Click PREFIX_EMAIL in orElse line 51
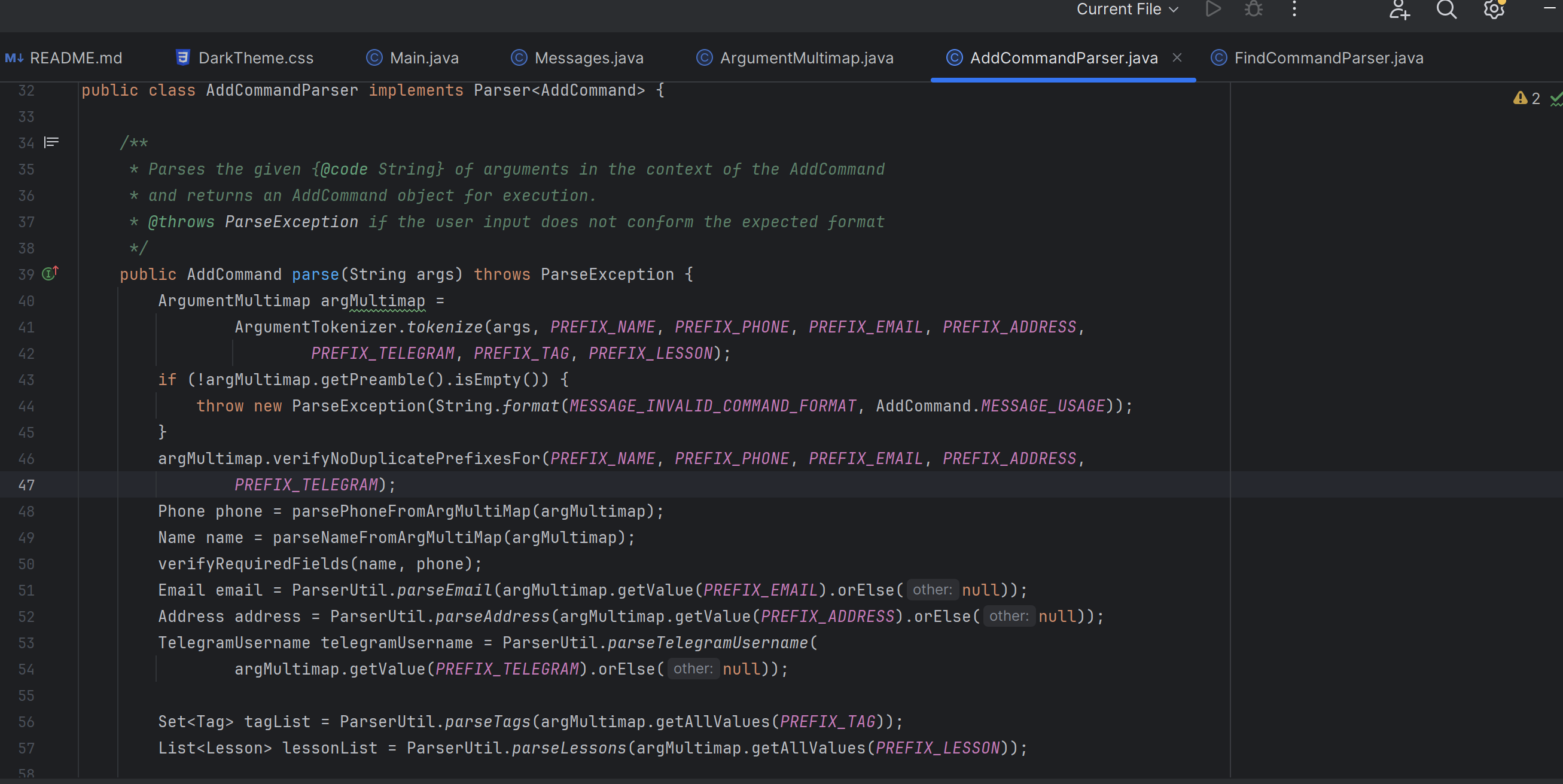This screenshot has width=1563, height=784. 760,590
